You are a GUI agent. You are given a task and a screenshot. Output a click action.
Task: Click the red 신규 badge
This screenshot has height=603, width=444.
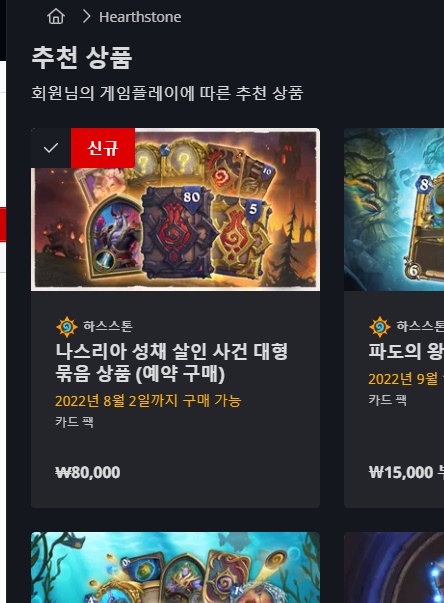[x=103, y=148]
